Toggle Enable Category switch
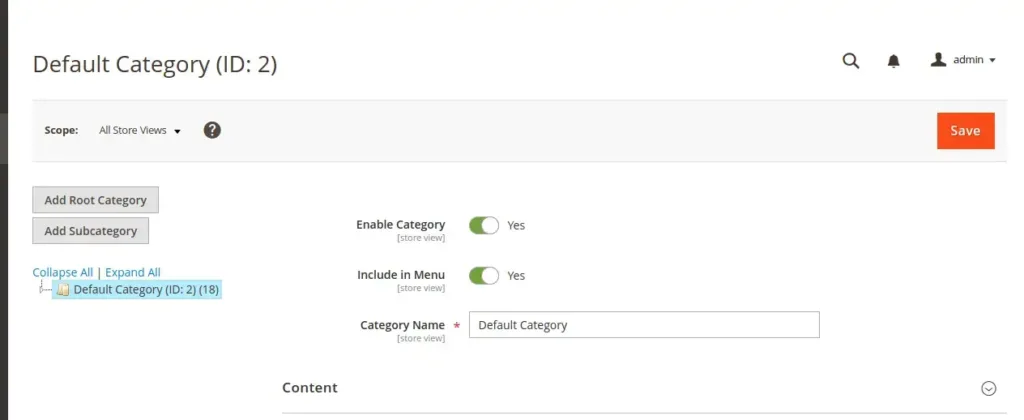 (x=484, y=225)
